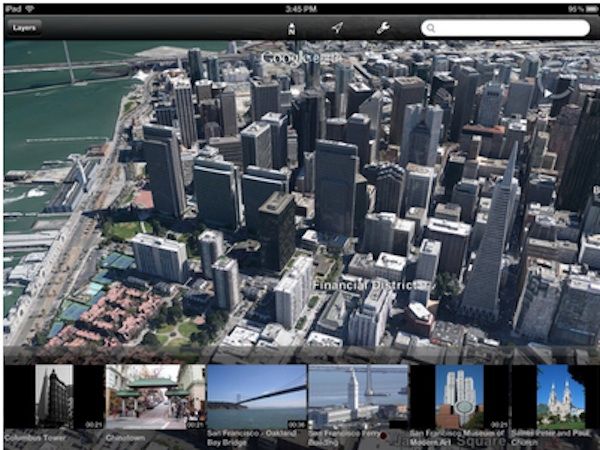Viewport: 600px width, 450px height.
Task: Click inside the search field
Action: tap(510, 28)
